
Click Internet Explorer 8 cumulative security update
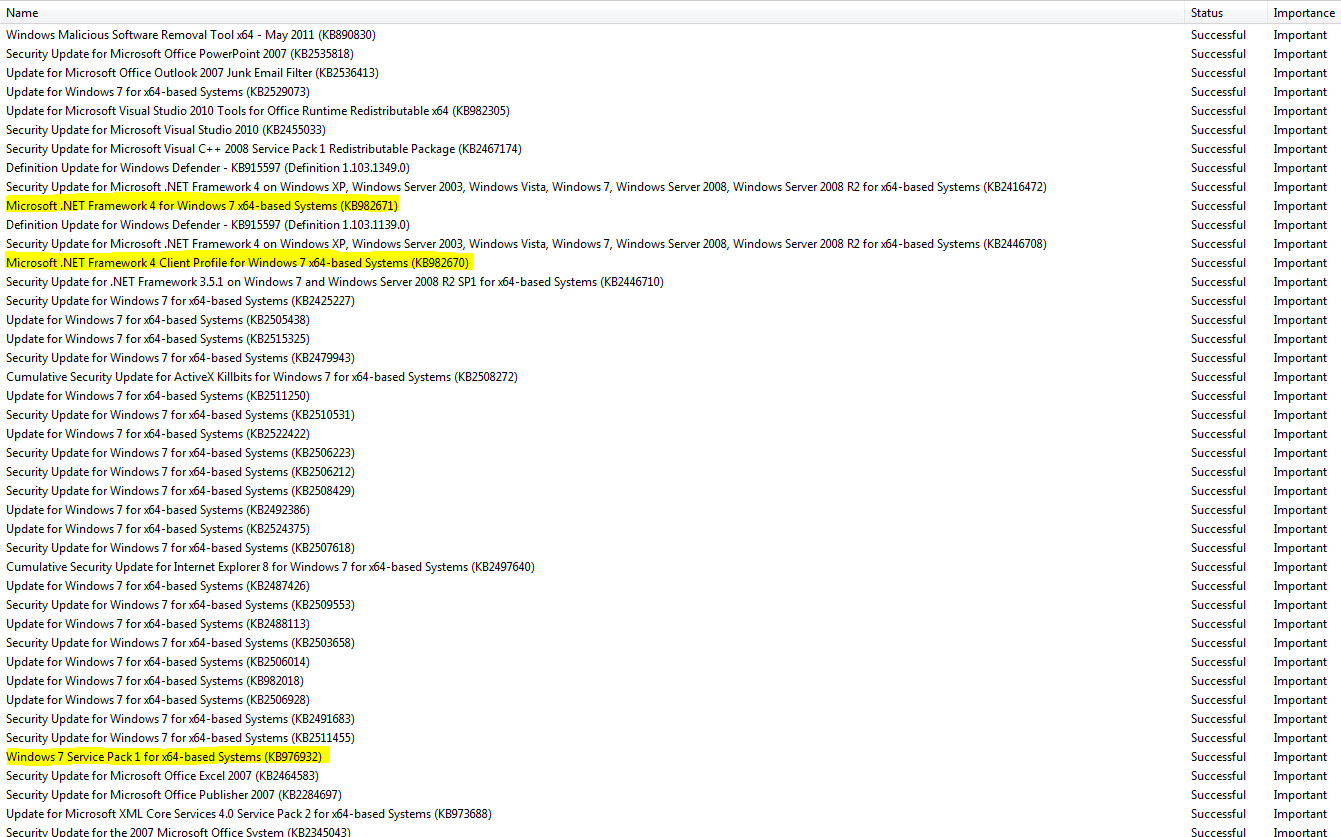[x=270, y=567]
